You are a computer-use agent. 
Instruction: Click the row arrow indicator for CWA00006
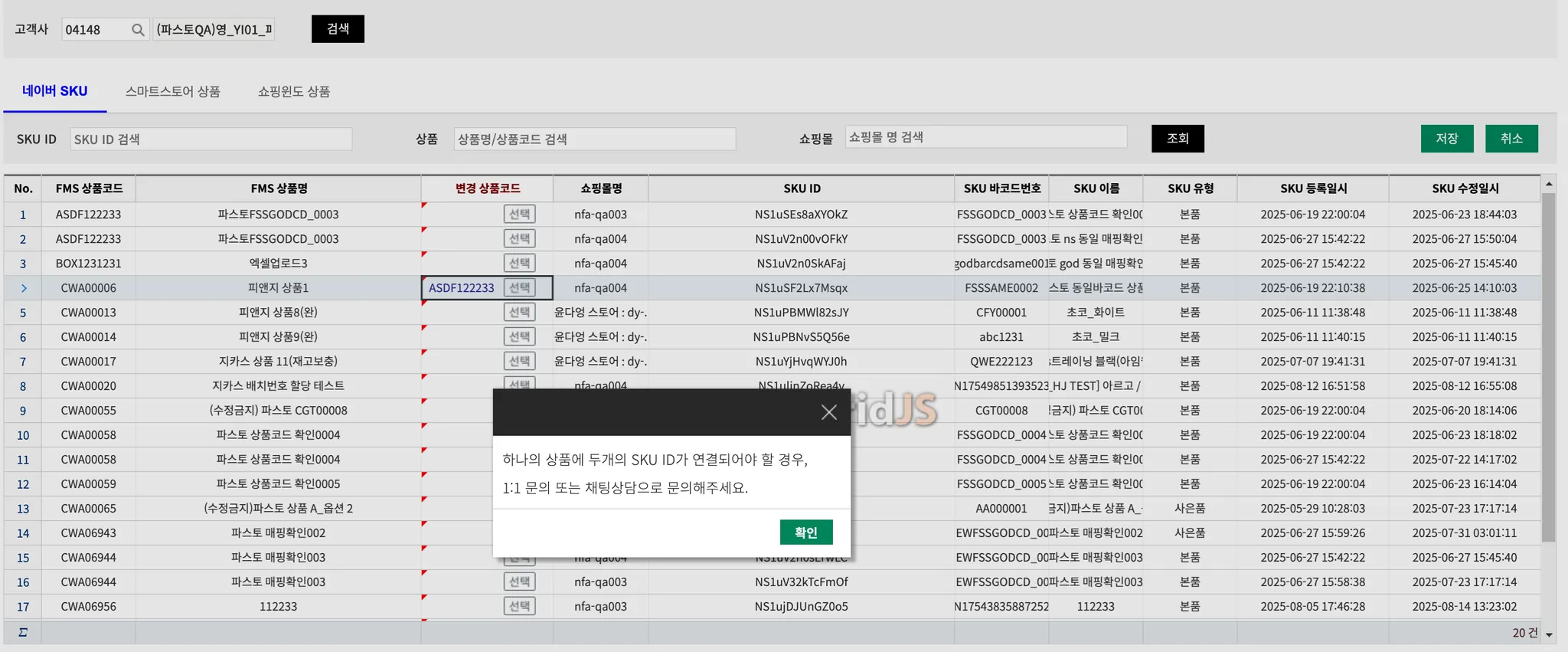[24, 288]
